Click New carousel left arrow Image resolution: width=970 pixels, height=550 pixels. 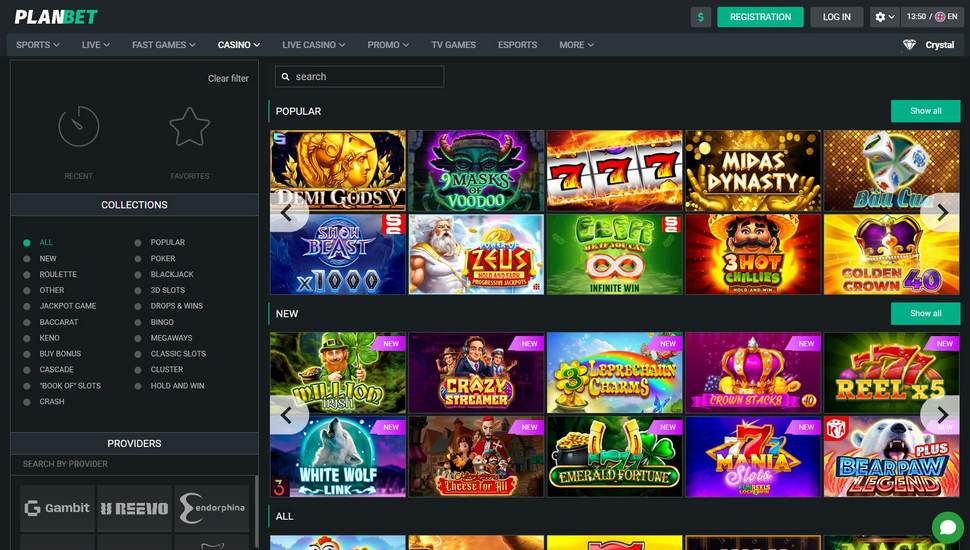(286, 415)
